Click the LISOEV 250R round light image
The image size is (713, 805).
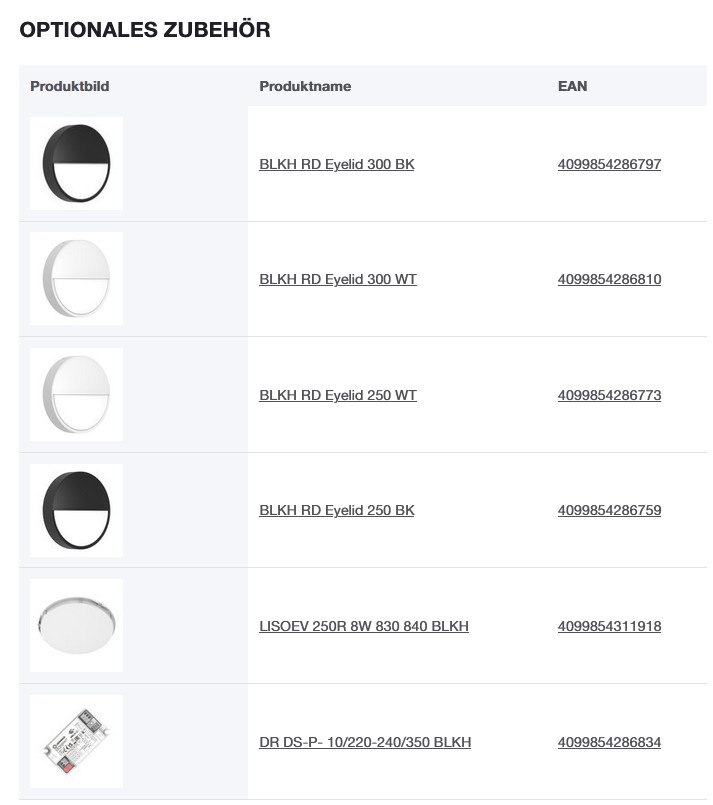click(76, 625)
